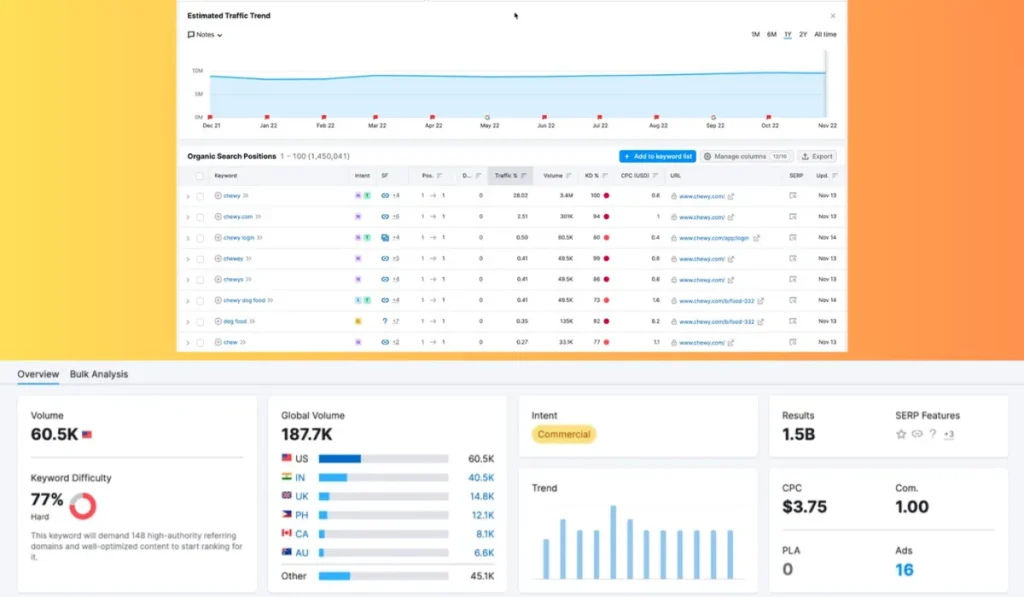Image resolution: width=1024 pixels, height=597 pixels.
Task: Set traffic trend range to 1M
Action: coord(755,35)
